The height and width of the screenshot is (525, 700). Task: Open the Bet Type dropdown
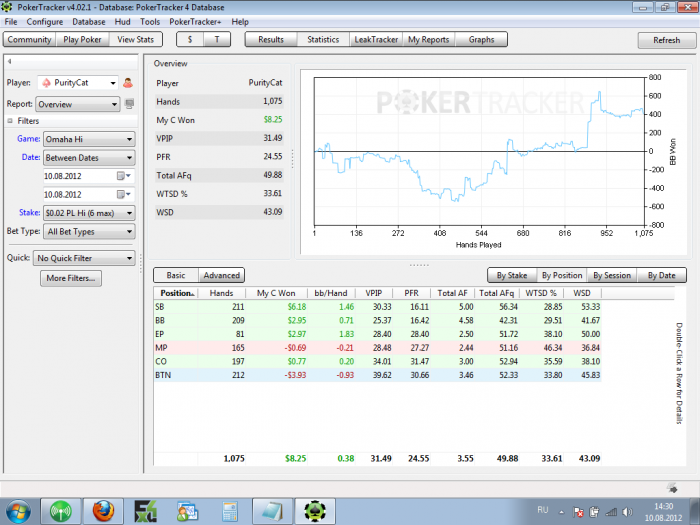pyautogui.click(x=89, y=231)
